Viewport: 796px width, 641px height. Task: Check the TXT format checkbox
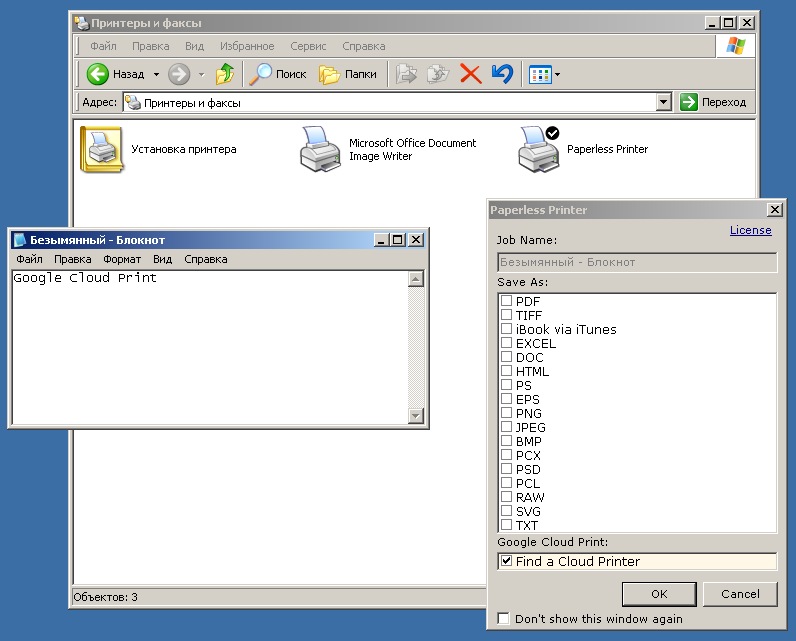pos(506,524)
